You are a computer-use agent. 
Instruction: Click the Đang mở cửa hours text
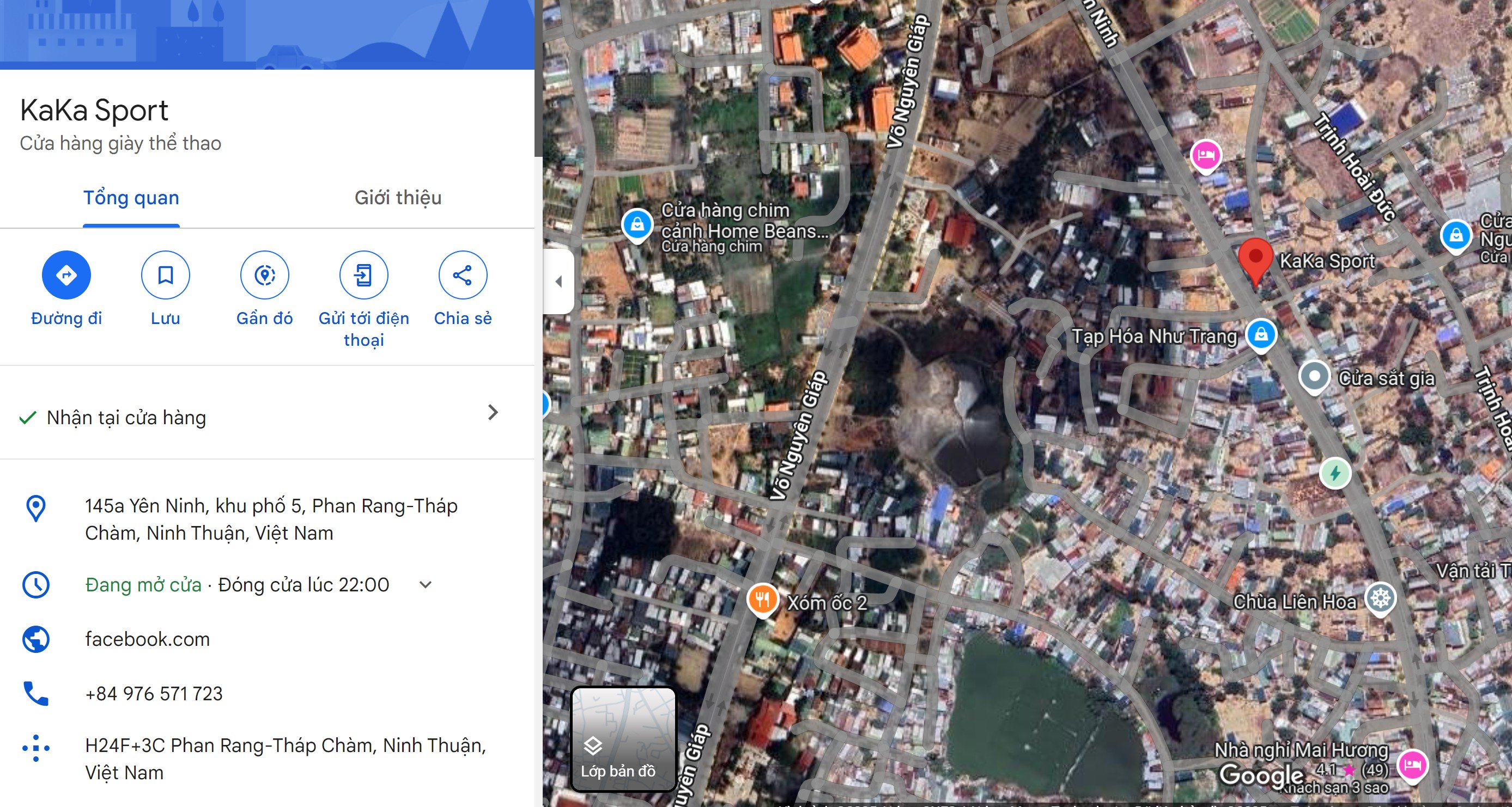[x=143, y=585]
